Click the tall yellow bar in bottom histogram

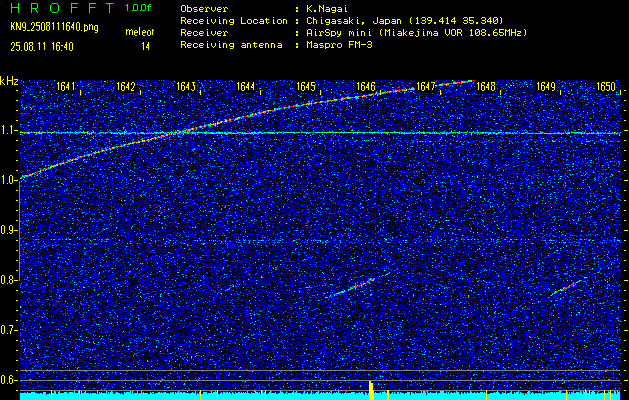(371, 390)
